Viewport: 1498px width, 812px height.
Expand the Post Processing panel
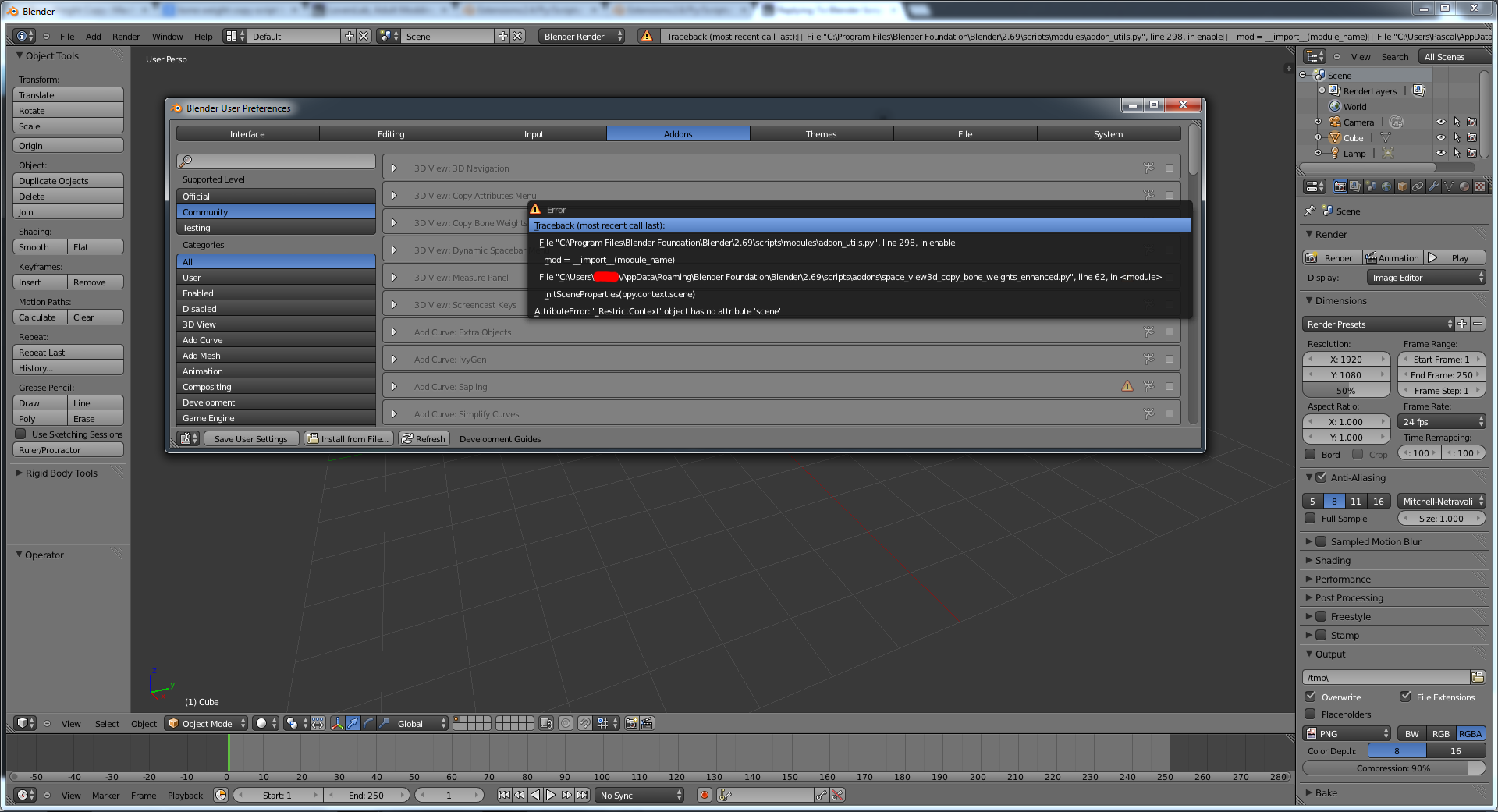pos(1309,597)
